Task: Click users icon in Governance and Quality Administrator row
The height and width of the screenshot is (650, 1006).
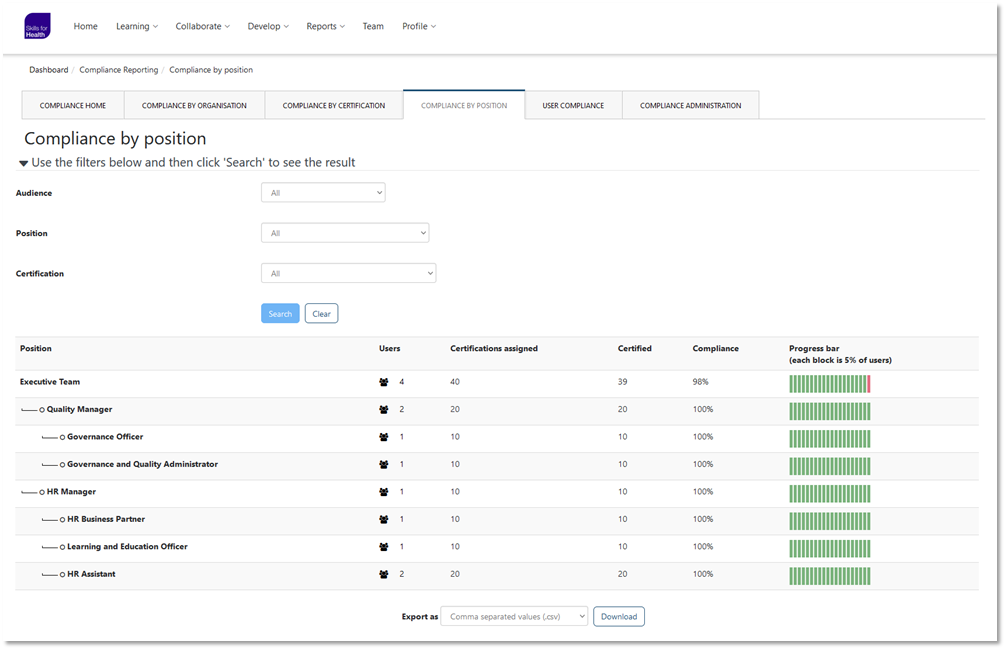Action: click(x=384, y=465)
